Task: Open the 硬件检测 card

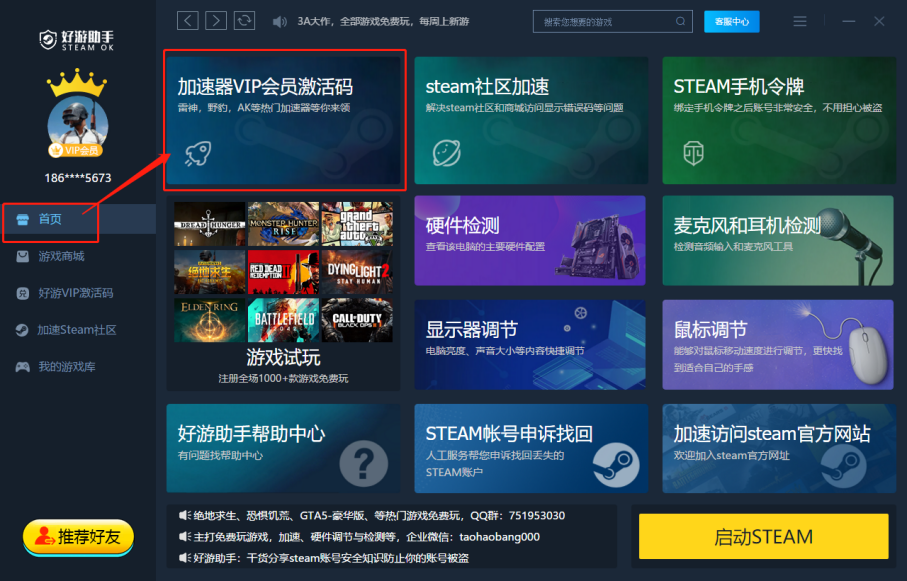Action: pos(530,240)
